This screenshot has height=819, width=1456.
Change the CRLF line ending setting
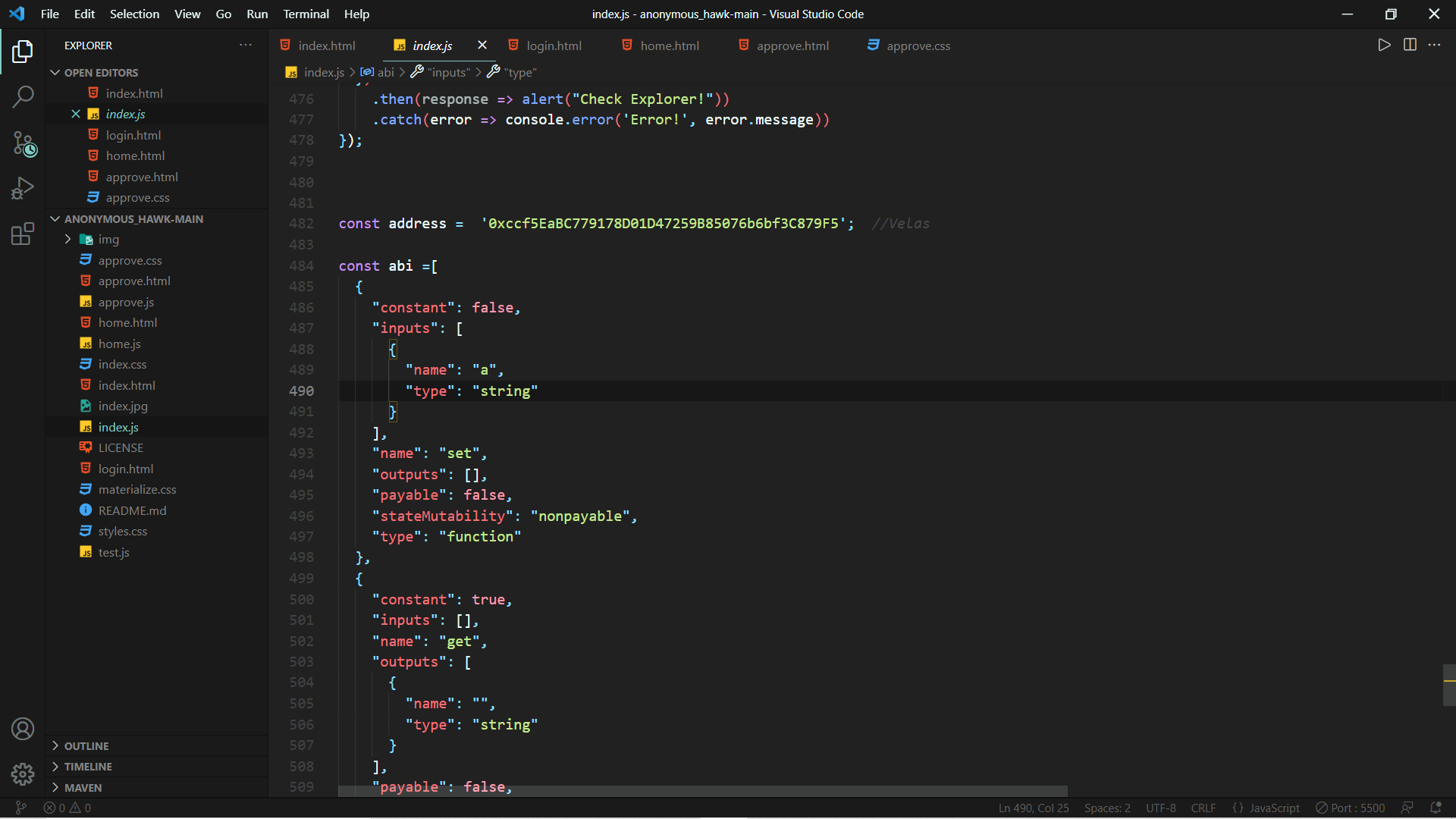click(1203, 808)
